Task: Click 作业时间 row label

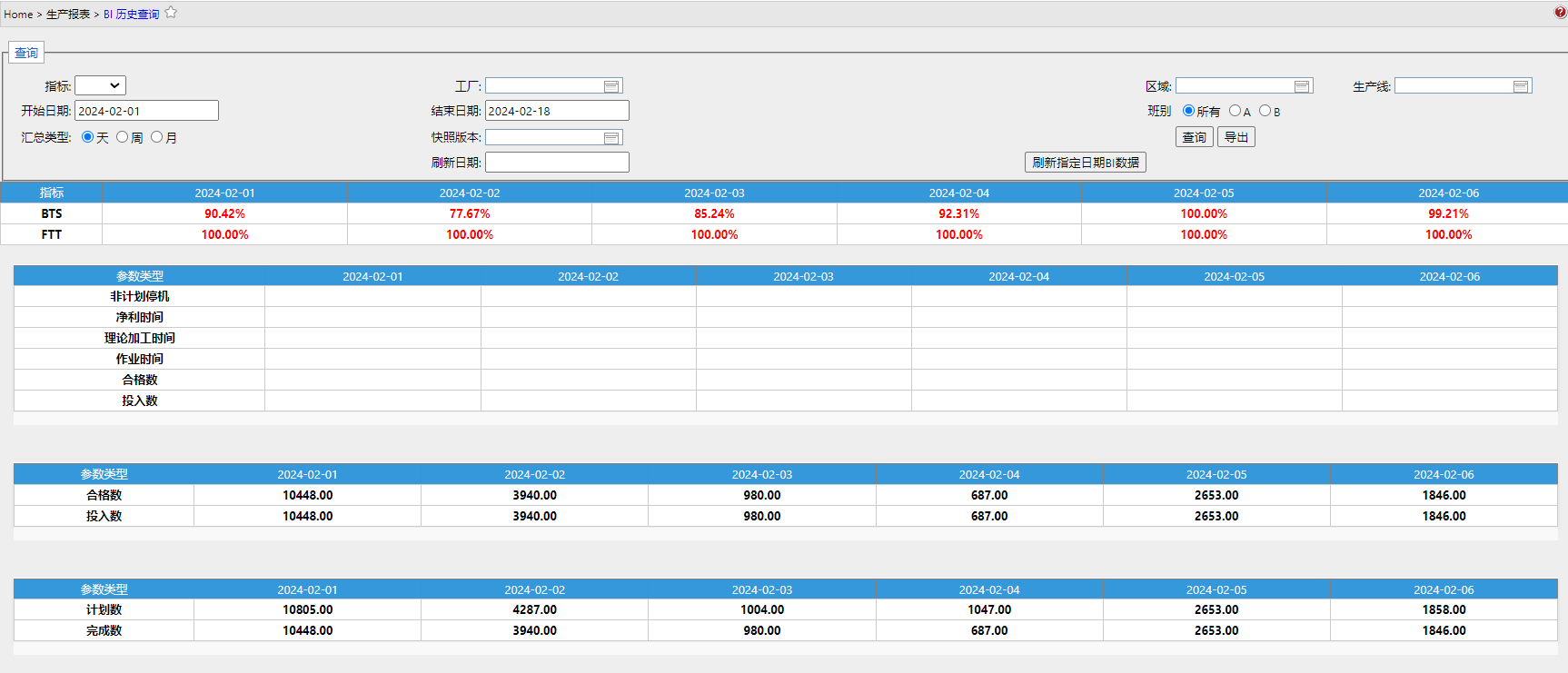Action: (x=140, y=360)
